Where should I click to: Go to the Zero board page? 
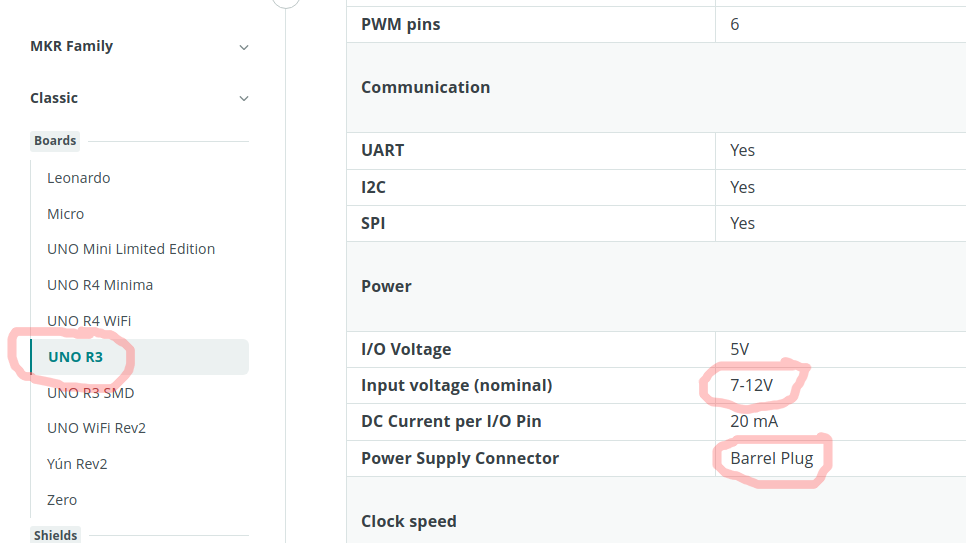tap(62, 500)
